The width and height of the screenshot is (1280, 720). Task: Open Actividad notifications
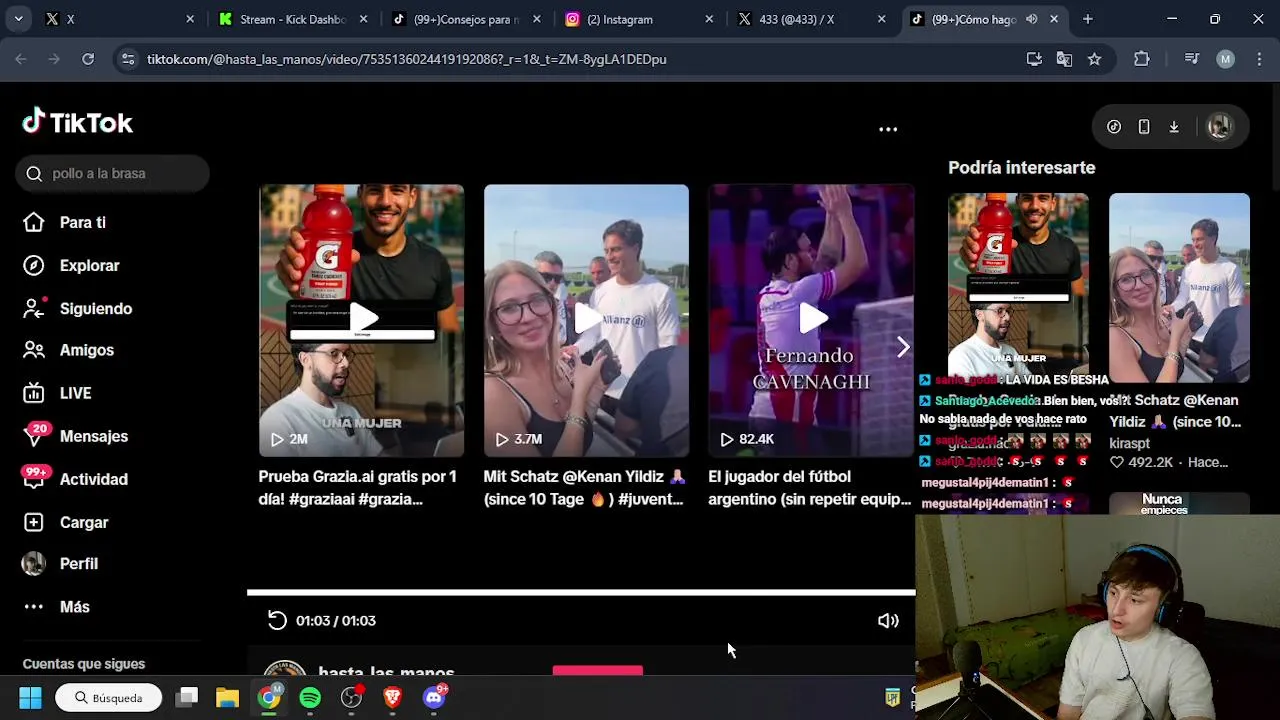click(x=75, y=479)
